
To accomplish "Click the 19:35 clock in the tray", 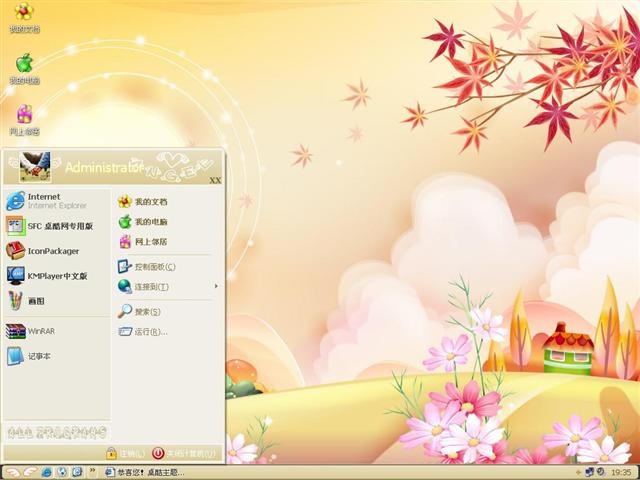I will tap(621, 472).
